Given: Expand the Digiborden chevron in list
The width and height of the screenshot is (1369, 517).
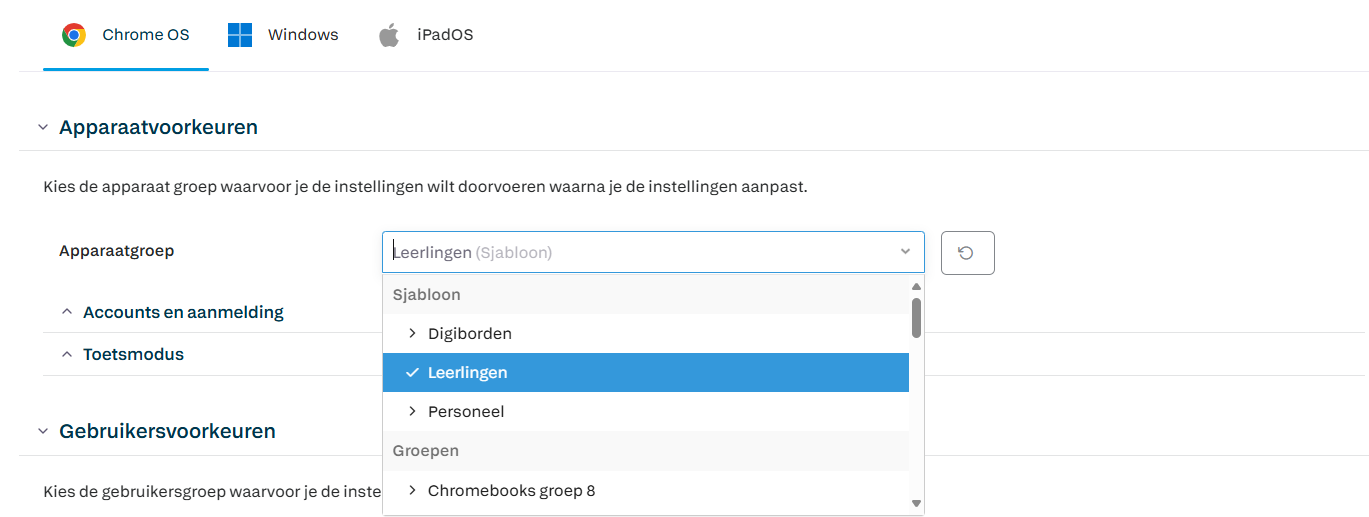Looking at the screenshot, I should pyautogui.click(x=412, y=333).
